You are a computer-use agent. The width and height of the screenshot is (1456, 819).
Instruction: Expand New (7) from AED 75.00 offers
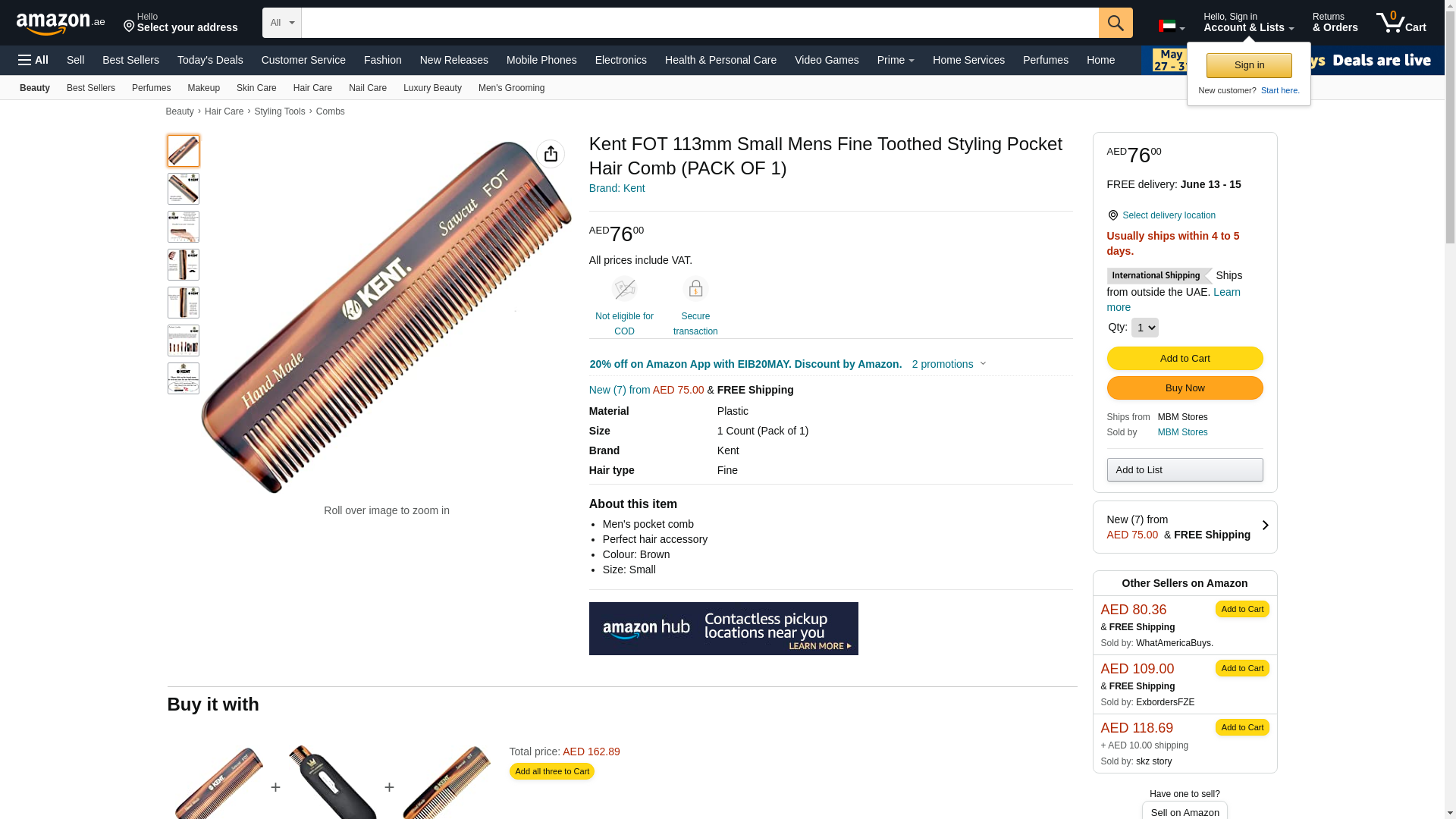coord(1185,527)
